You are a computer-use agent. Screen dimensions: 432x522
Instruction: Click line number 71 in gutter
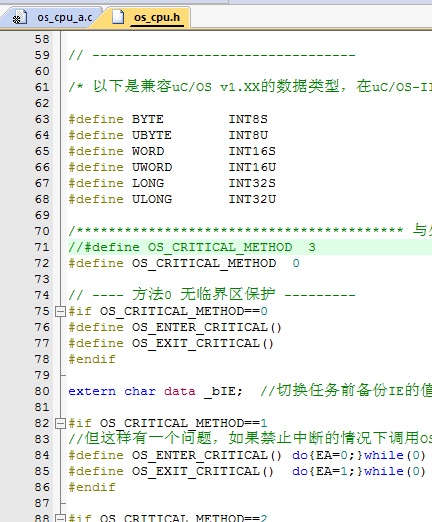click(x=42, y=247)
